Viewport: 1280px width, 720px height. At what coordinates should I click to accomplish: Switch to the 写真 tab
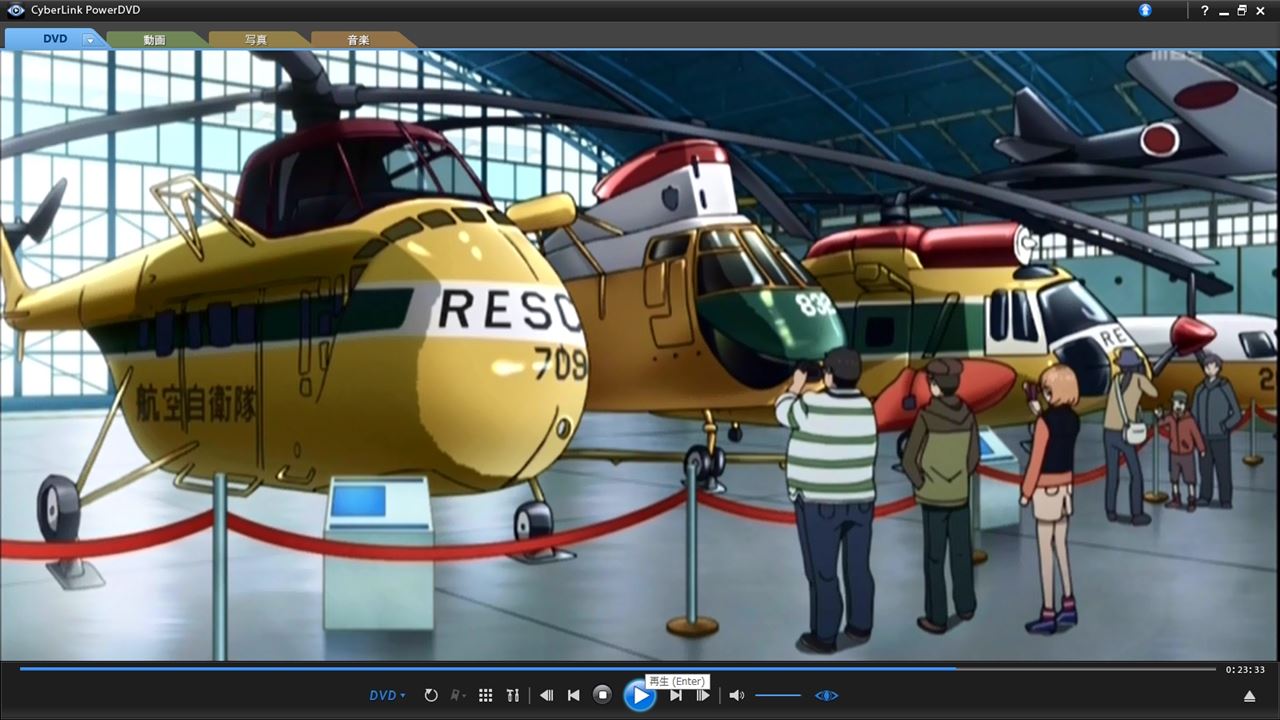tap(256, 40)
